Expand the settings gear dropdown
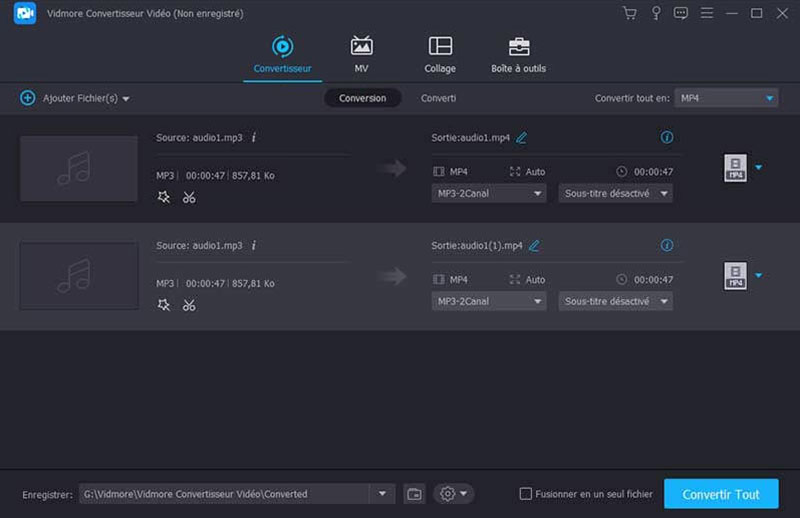This screenshot has width=800, height=518. point(453,494)
